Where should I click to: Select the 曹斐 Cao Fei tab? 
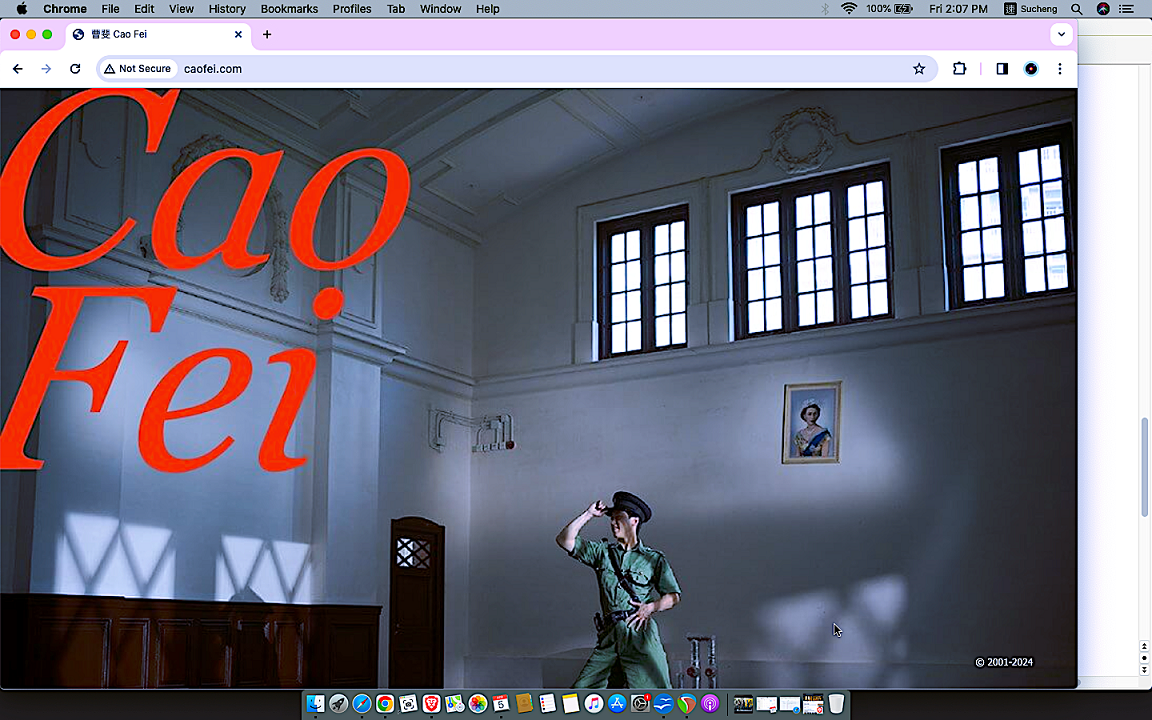(x=159, y=35)
